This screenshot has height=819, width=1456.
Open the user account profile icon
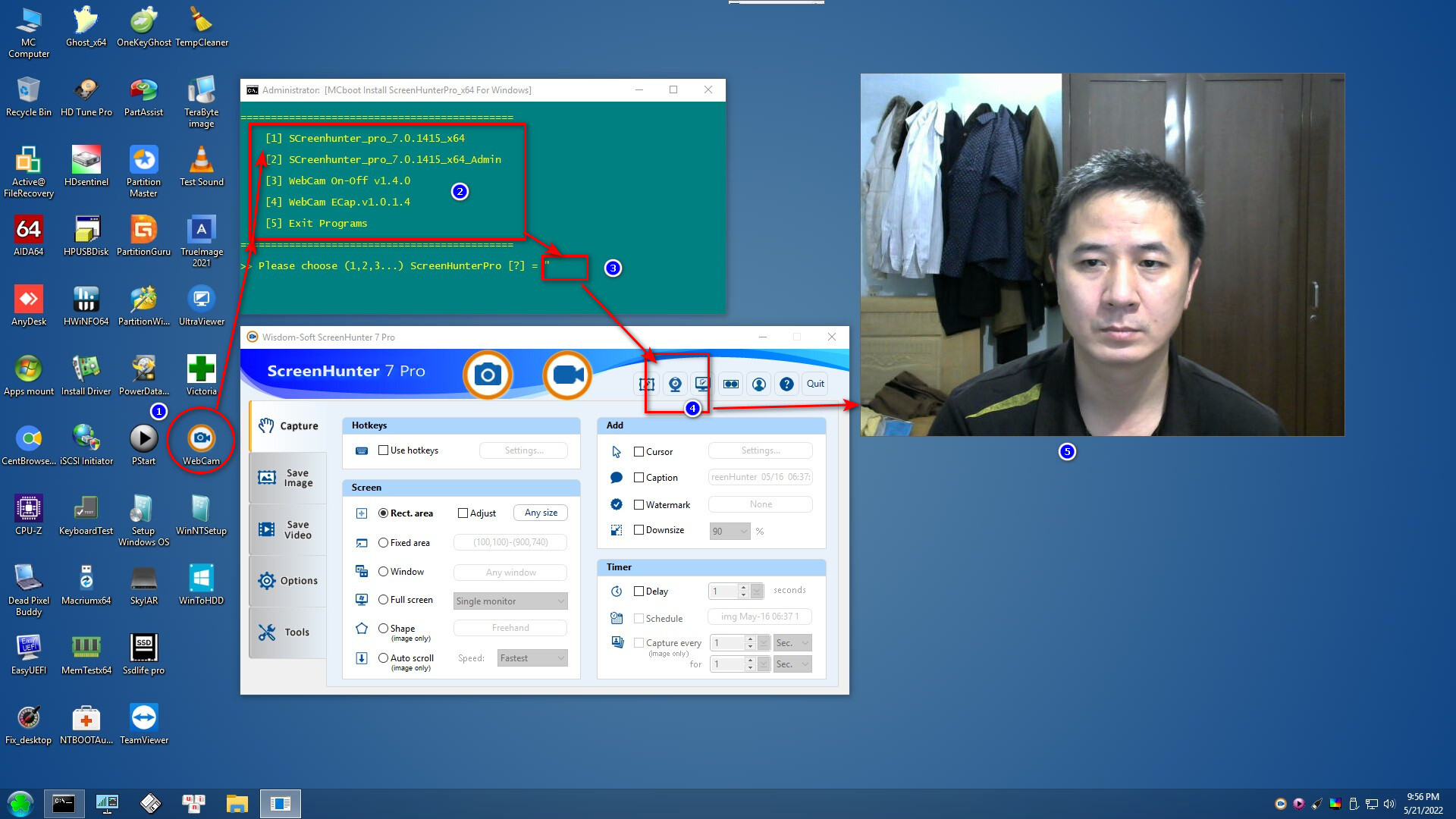pos(759,384)
